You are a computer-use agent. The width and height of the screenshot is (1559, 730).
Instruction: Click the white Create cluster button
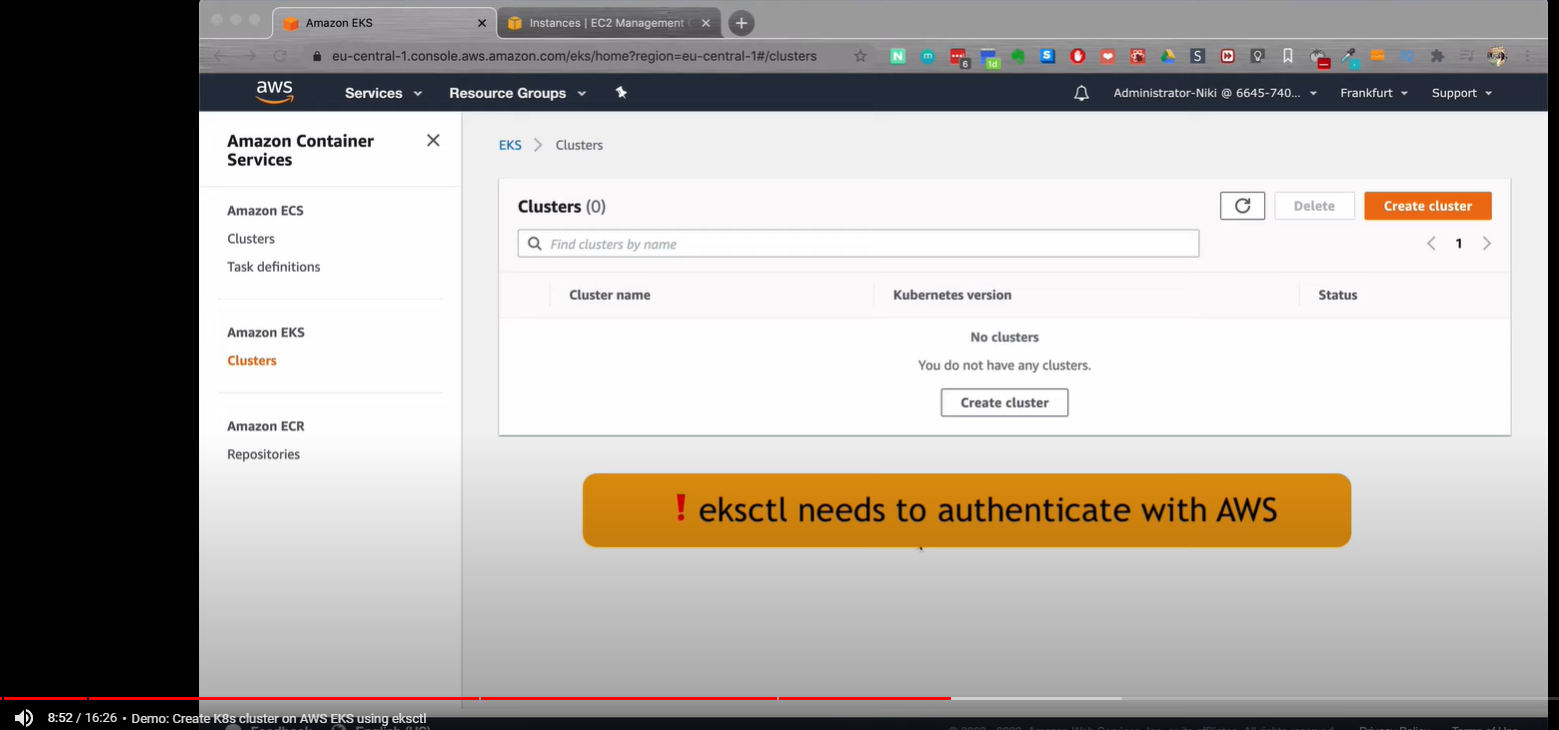1004,402
